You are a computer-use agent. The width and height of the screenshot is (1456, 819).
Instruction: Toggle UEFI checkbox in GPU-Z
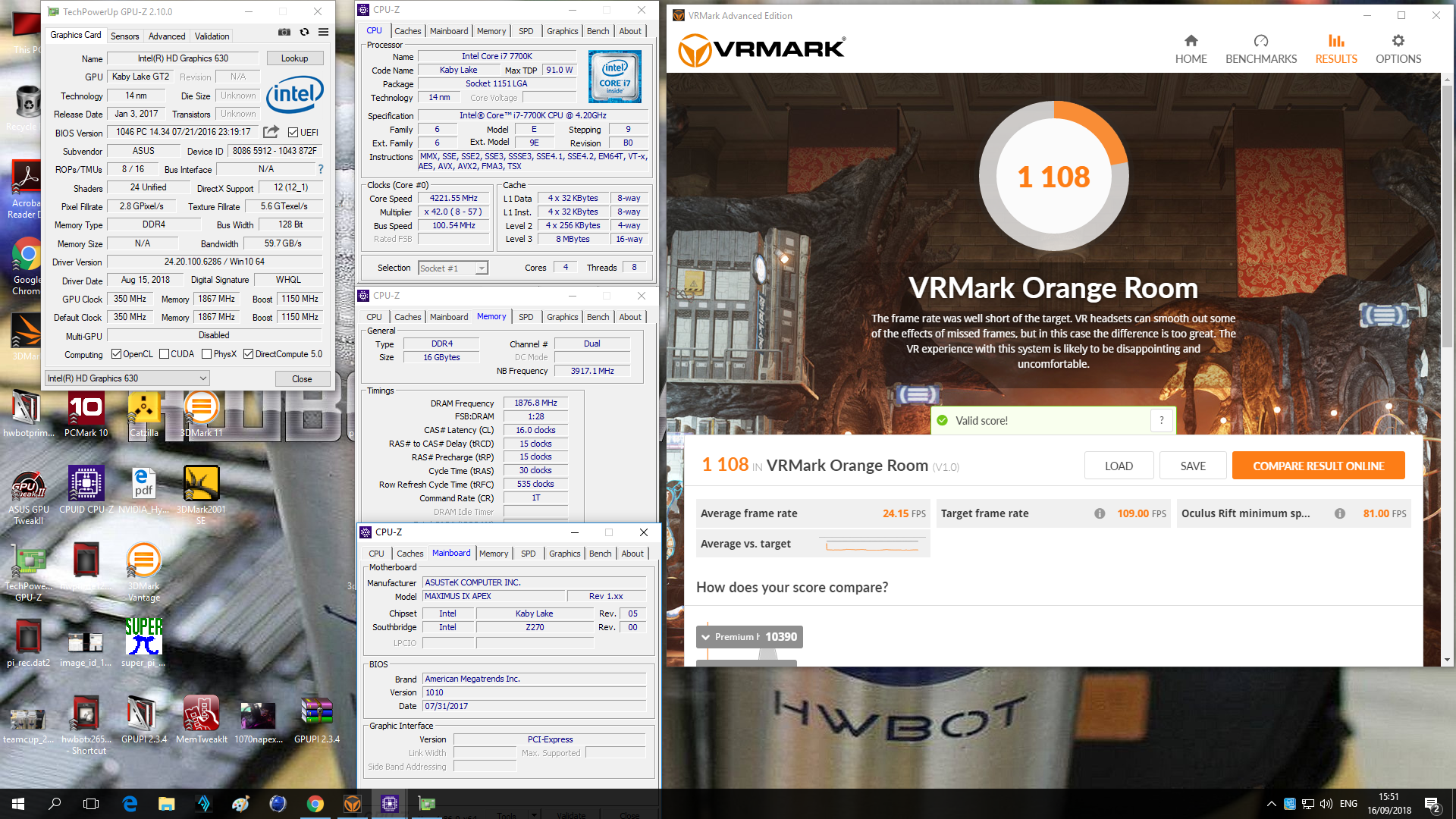pos(293,132)
